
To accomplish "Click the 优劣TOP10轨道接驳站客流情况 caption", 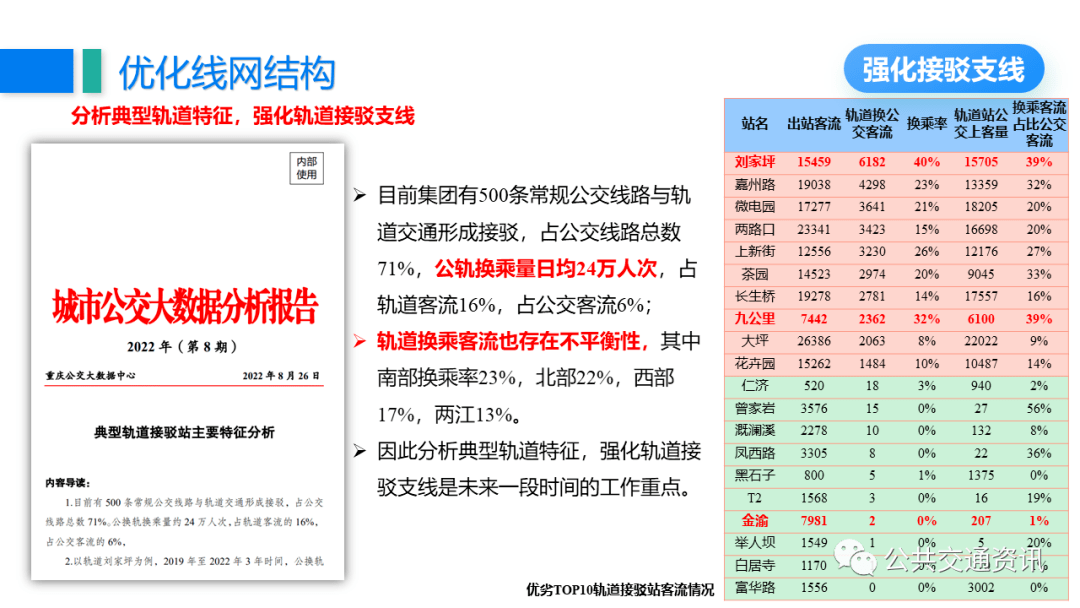I will pyautogui.click(x=620, y=589).
